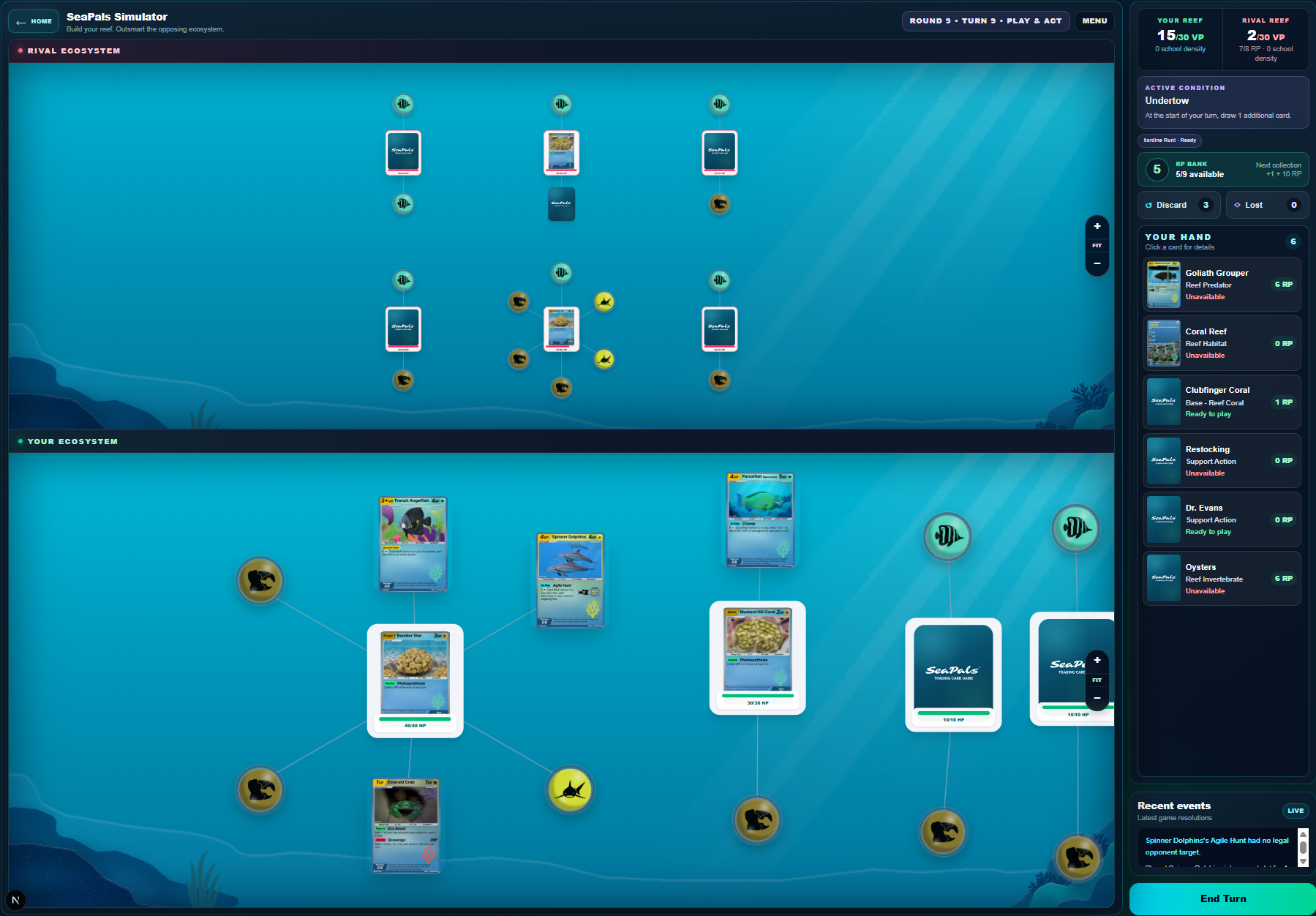The image size is (1316, 916).
Task: Select the Dr. Evans support card
Action: click(x=1222, y=519)
